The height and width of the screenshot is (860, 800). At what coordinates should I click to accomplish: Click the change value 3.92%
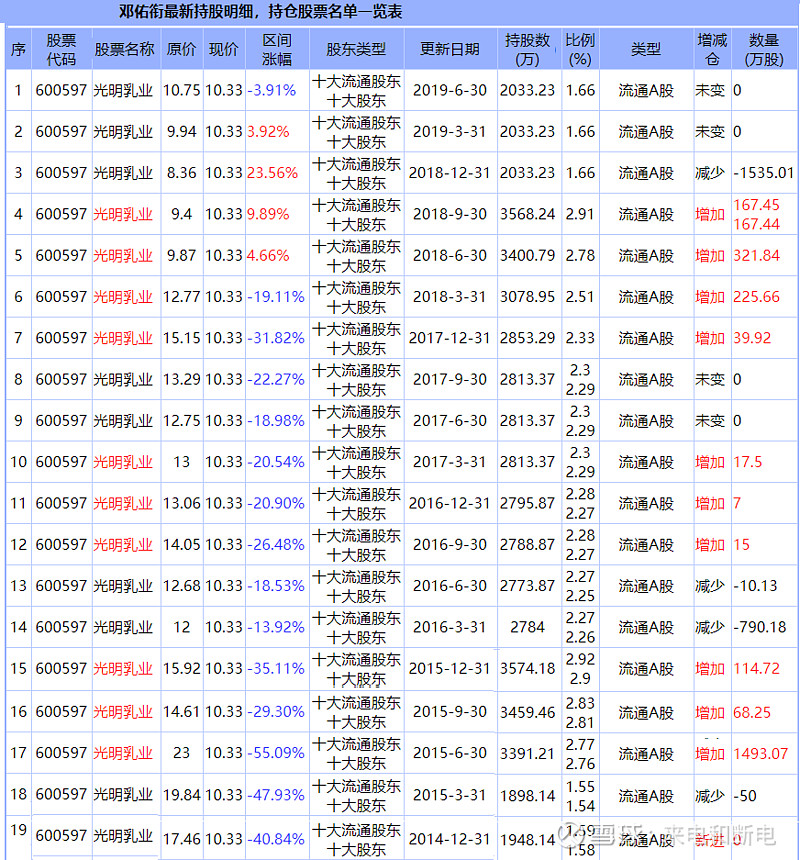coord(268,132)
